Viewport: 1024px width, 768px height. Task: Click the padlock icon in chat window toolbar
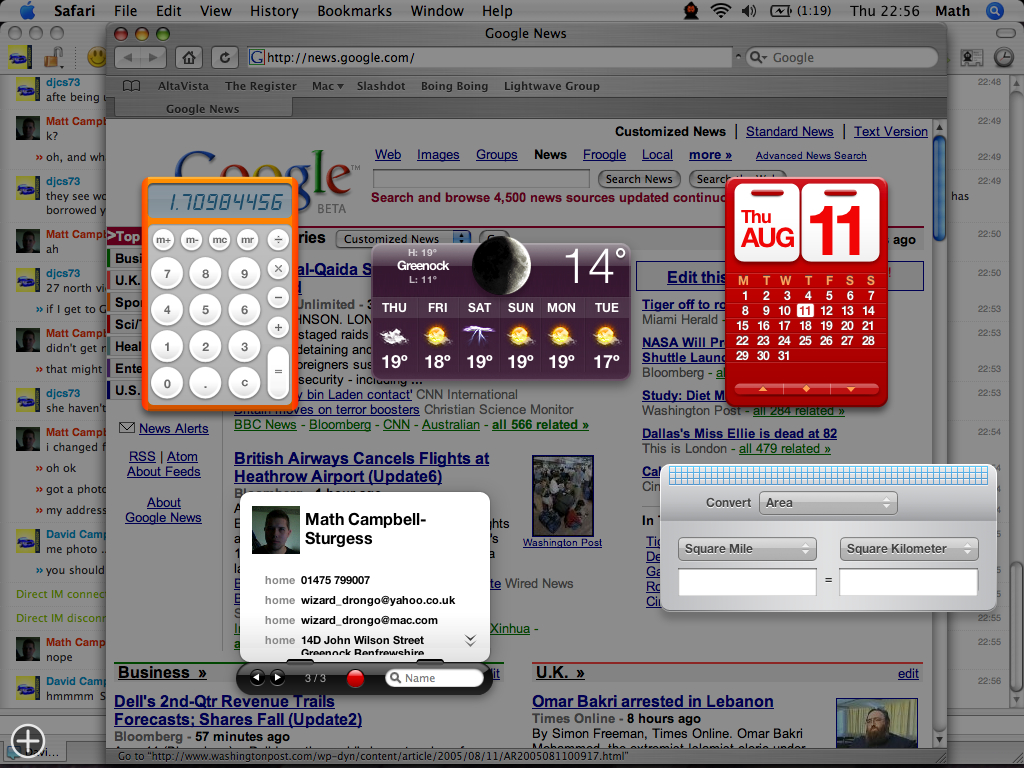[53, 58]
